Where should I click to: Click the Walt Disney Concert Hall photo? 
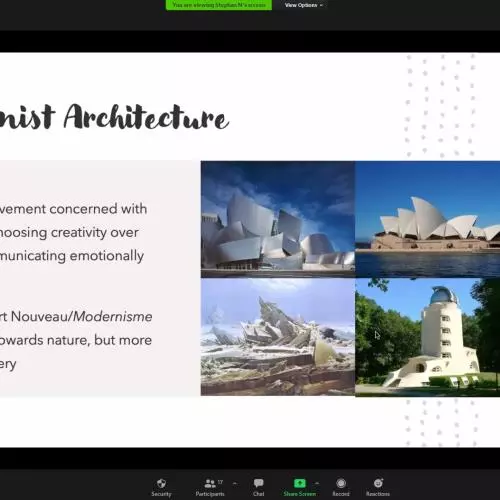click(278, 219)
